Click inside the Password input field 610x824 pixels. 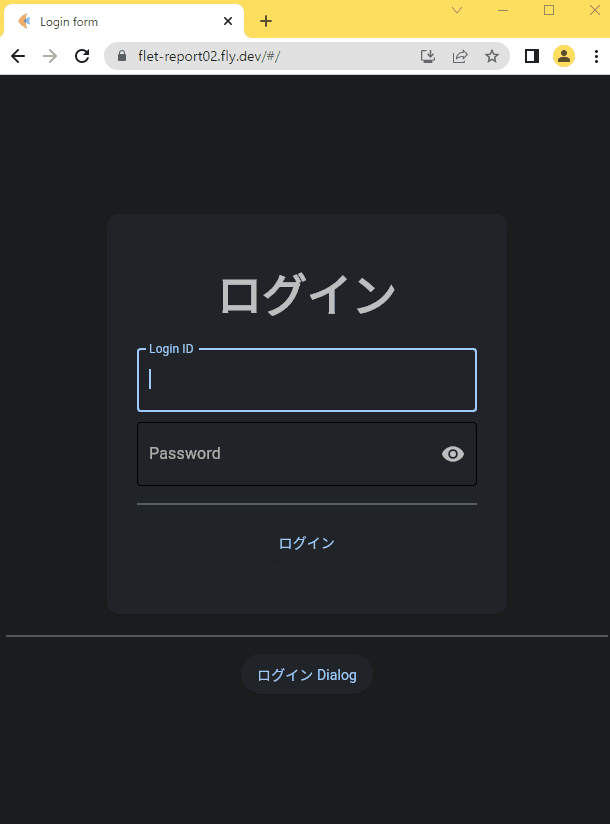pos(290,454)
